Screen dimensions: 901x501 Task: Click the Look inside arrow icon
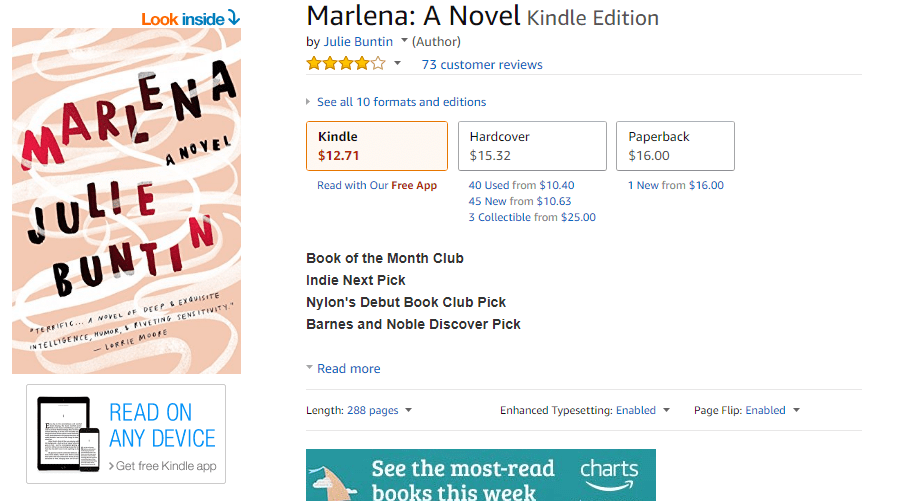tap(233, 17)
